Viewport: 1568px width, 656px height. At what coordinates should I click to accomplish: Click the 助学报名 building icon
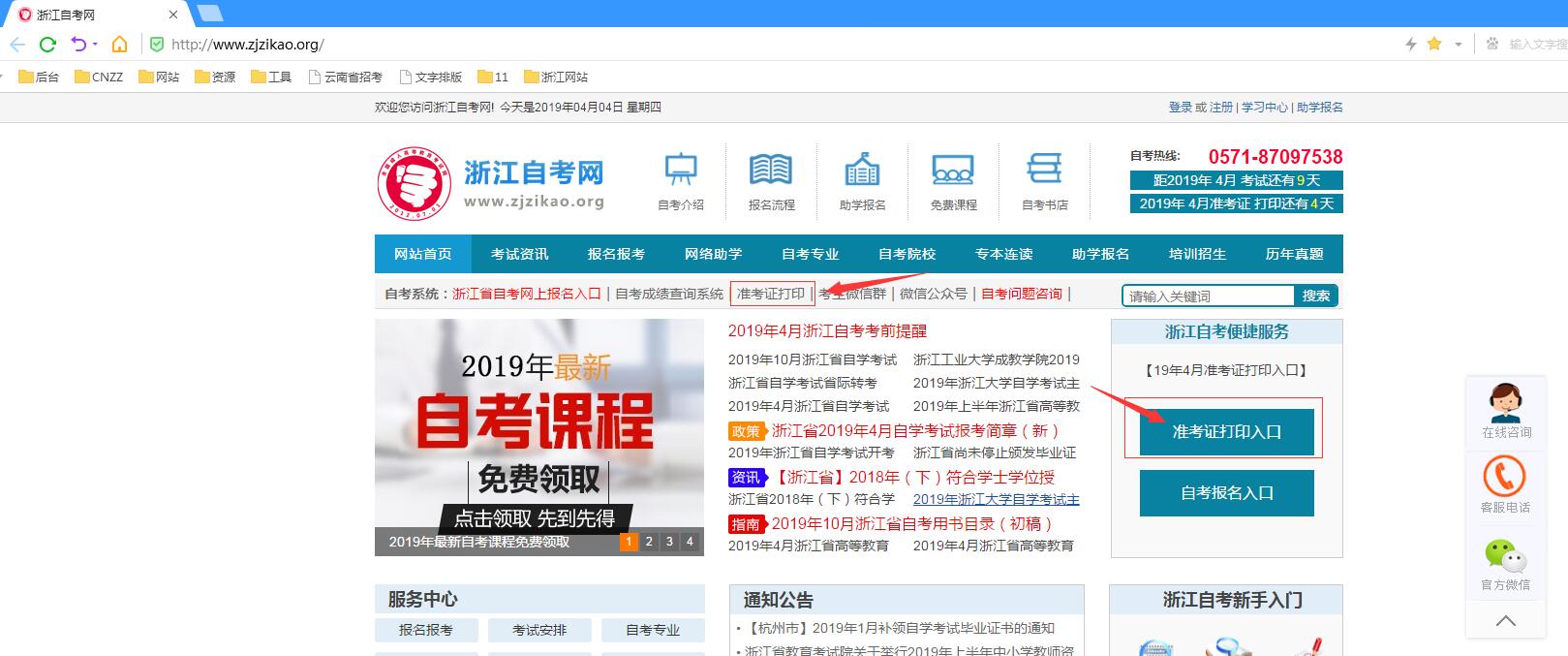pyautogui.click(x=862, y=170)
